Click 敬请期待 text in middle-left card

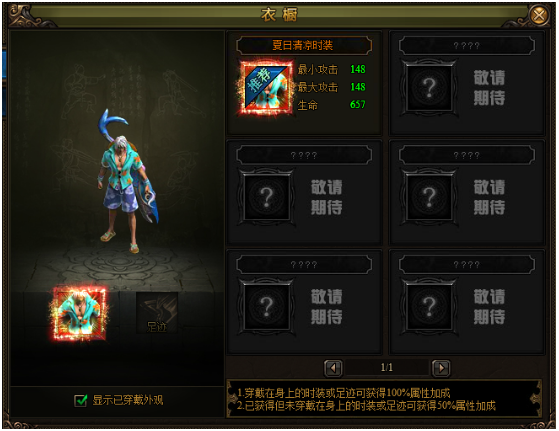pos(327,197)
